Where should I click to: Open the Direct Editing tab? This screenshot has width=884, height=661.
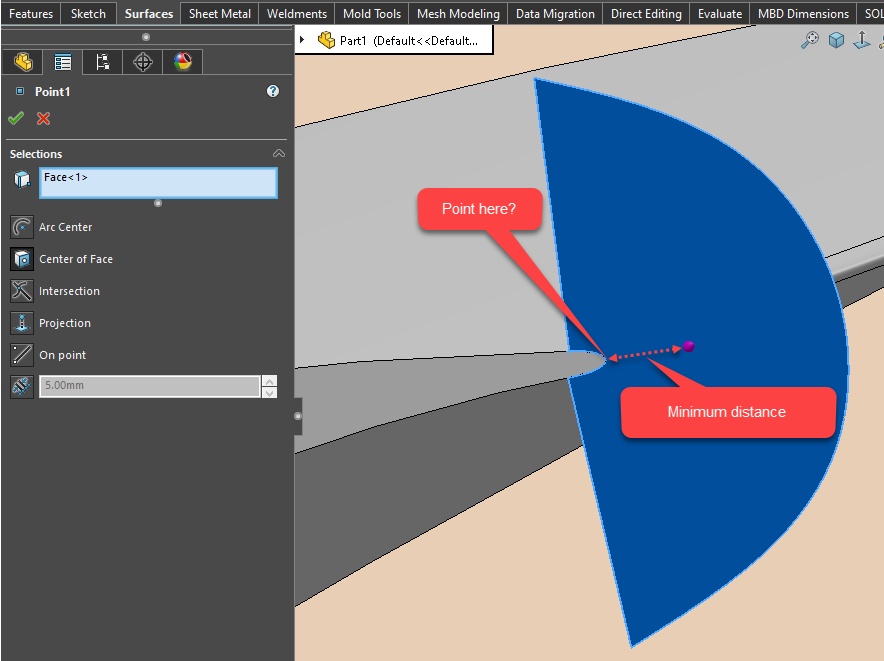click(x=647, y=14)
